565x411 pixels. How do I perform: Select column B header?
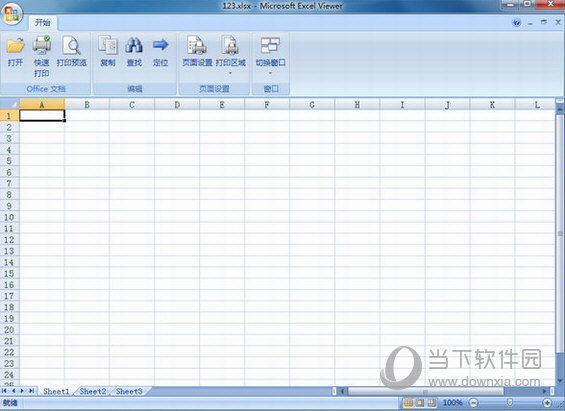pos(87,104)
